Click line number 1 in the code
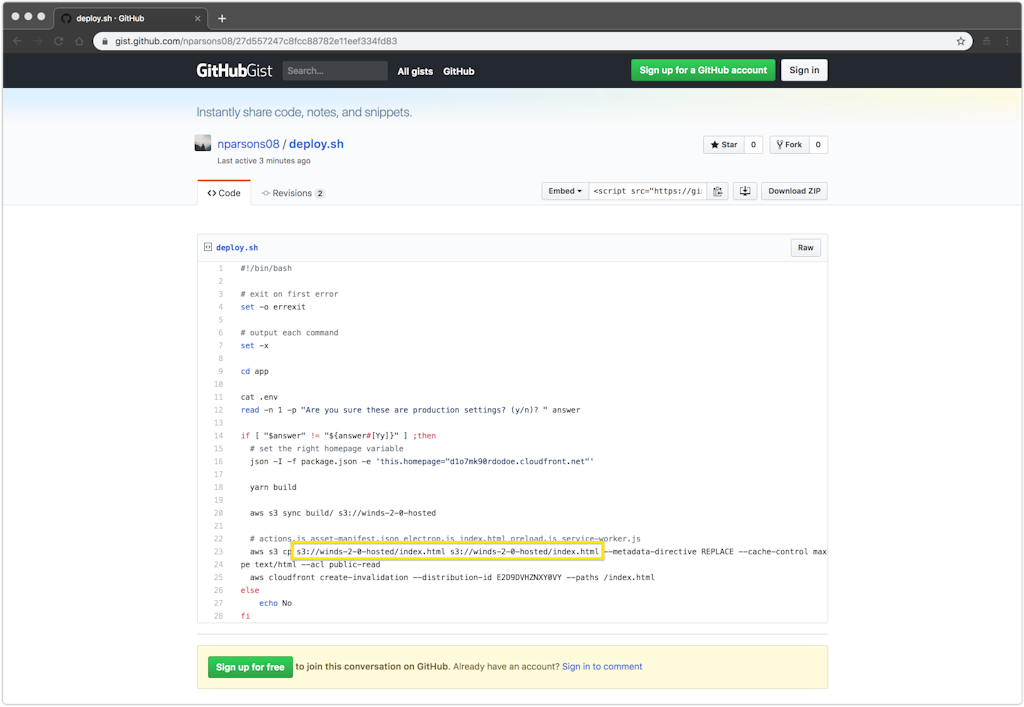1024x707 pixels. (221, 268)
